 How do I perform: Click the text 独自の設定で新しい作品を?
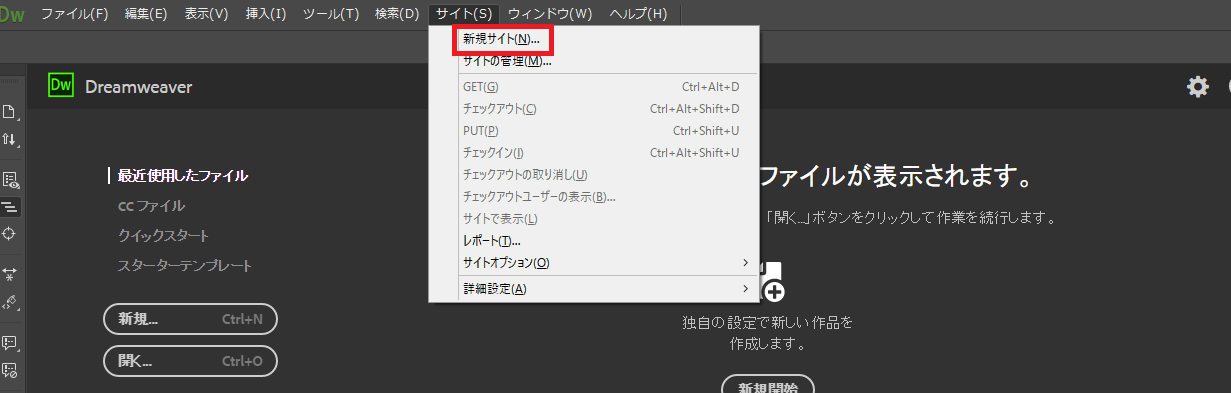tap(768, 323)
